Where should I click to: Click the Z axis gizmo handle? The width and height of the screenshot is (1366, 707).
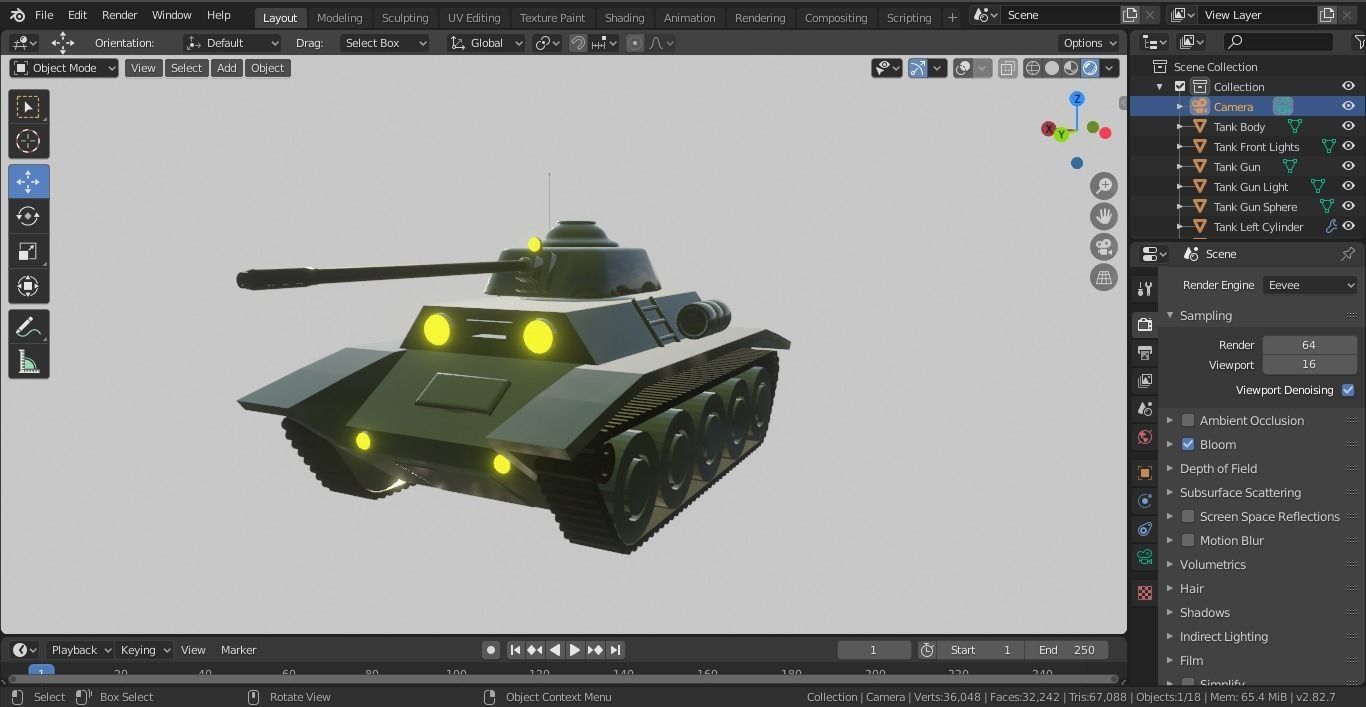[1077, 99]
